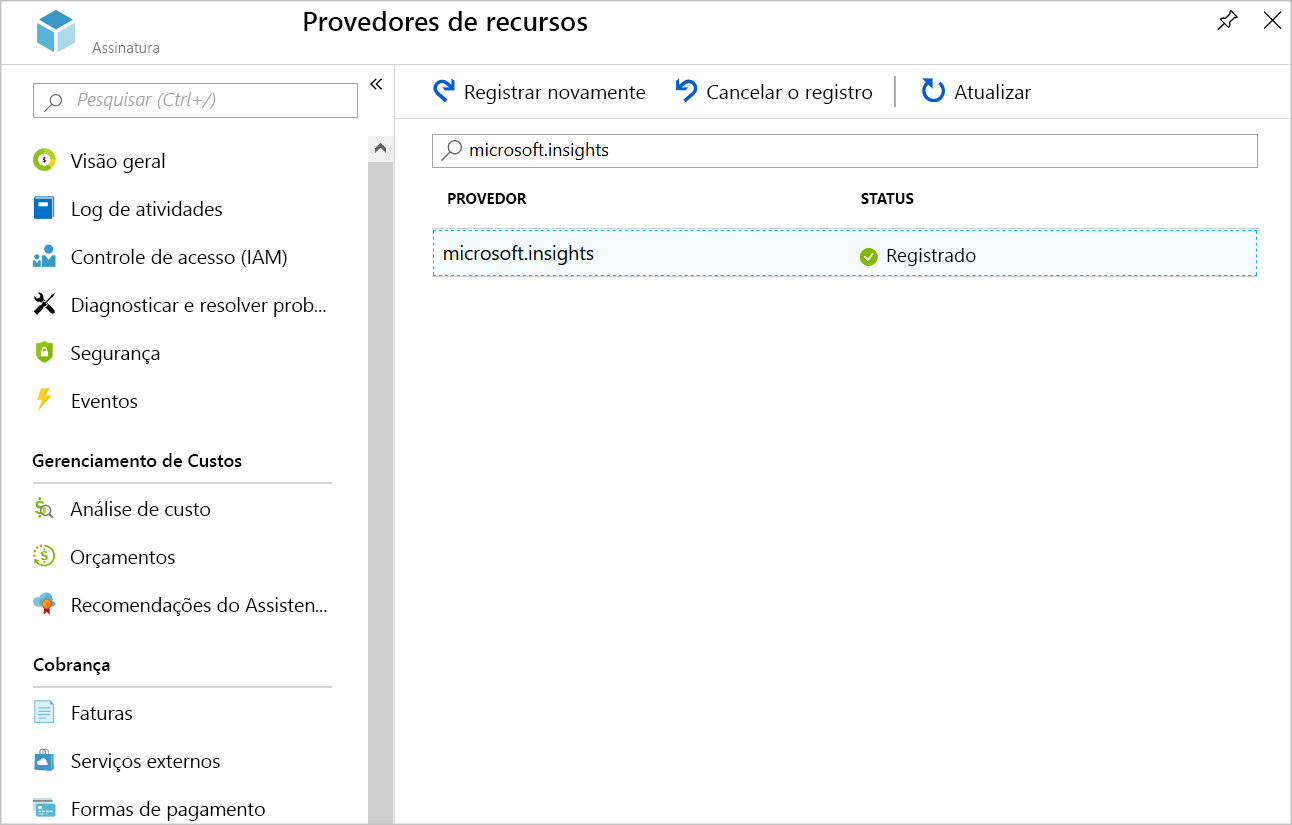
Task: Click Recomendações do Assistente cloud icon
Action: (x=44, y=605)
